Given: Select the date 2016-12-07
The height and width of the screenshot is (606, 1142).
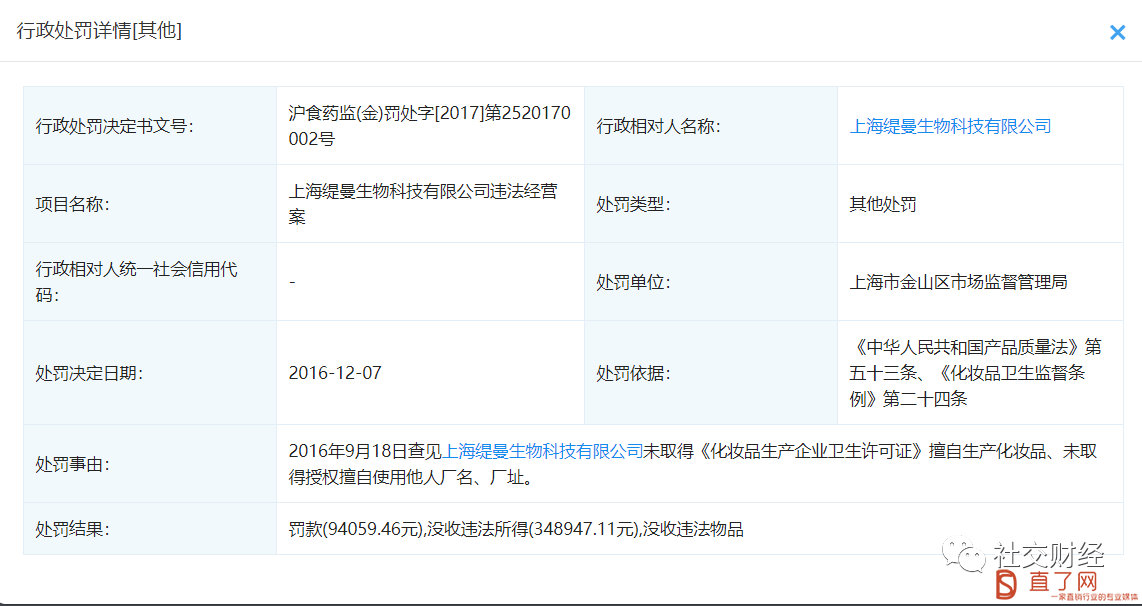Looking at the screenshot, I should pos(335,373).
